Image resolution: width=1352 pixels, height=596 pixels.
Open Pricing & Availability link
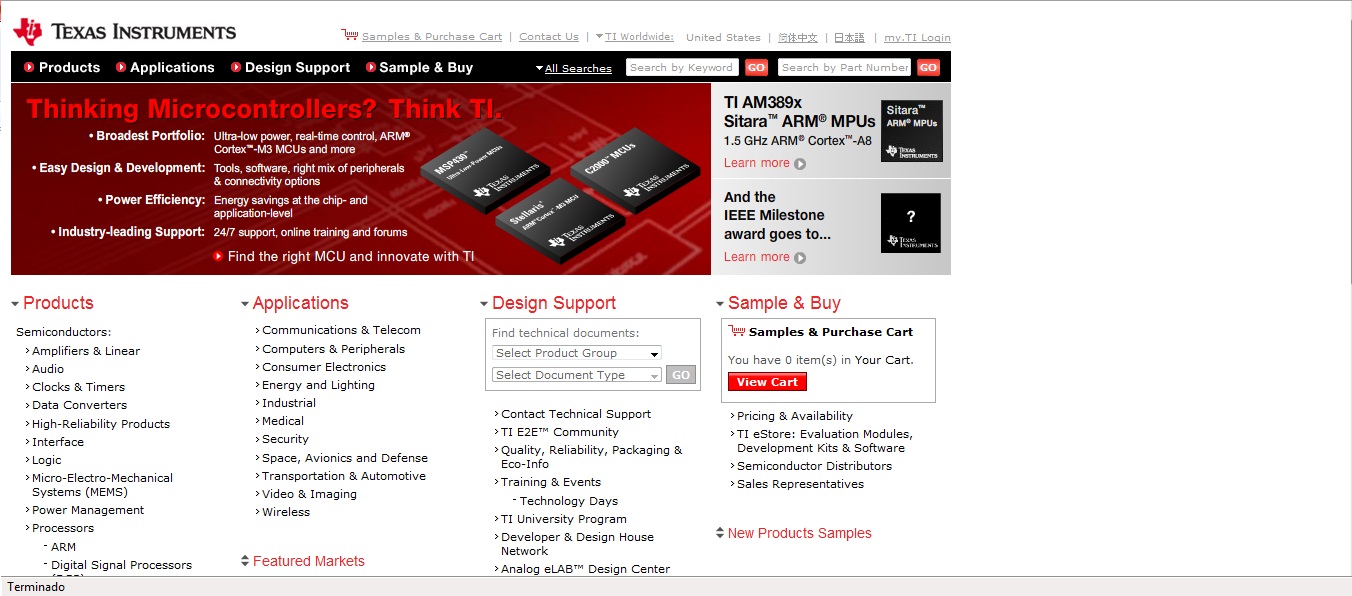795,416
